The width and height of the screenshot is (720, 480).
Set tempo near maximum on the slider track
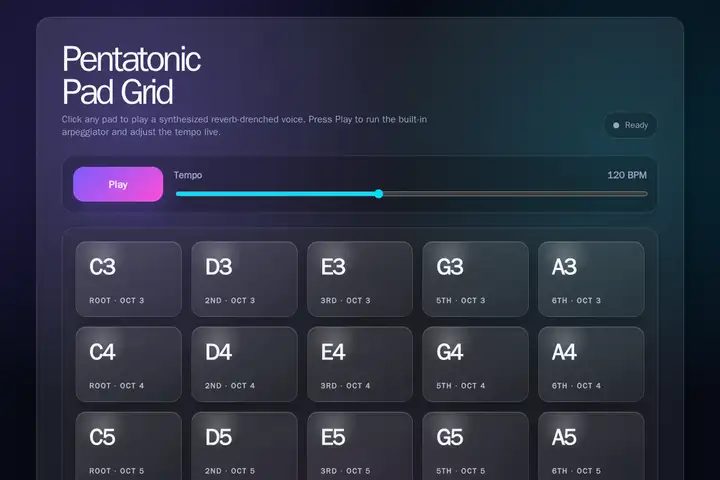pos(641,194)
